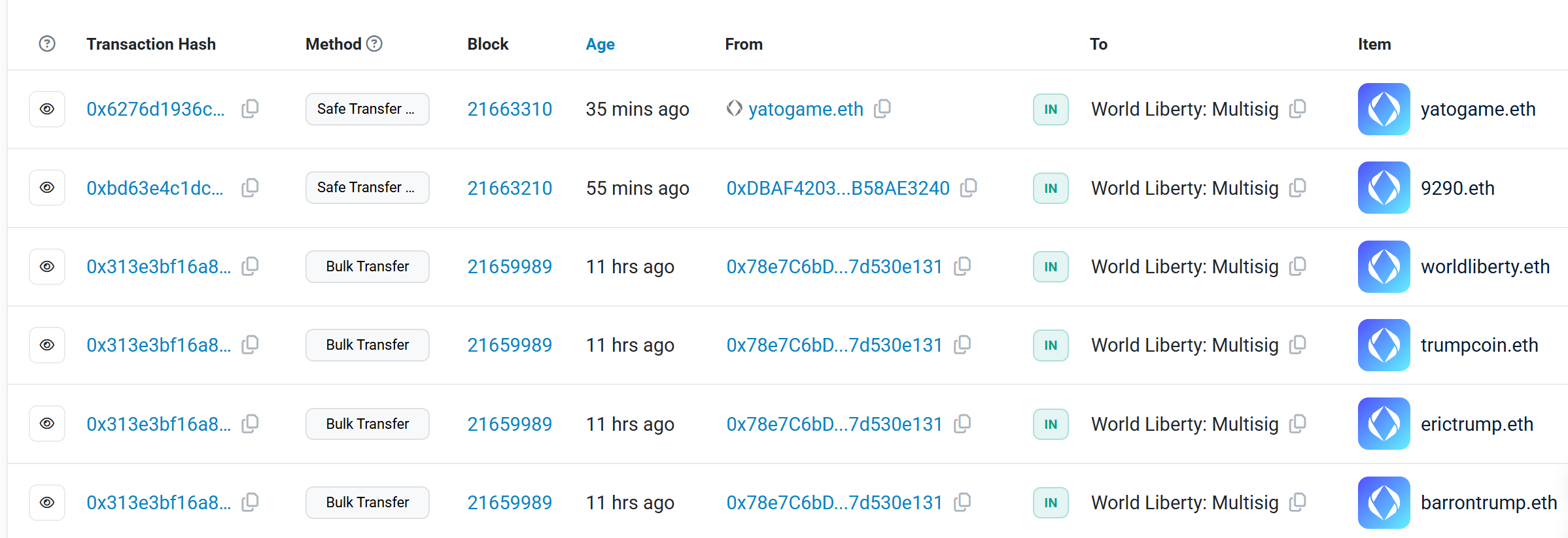The height and width of the screenshot is (538, 1568).
Task: Click the IN badge in erictrump.eth row
Action: (1051, 424)
